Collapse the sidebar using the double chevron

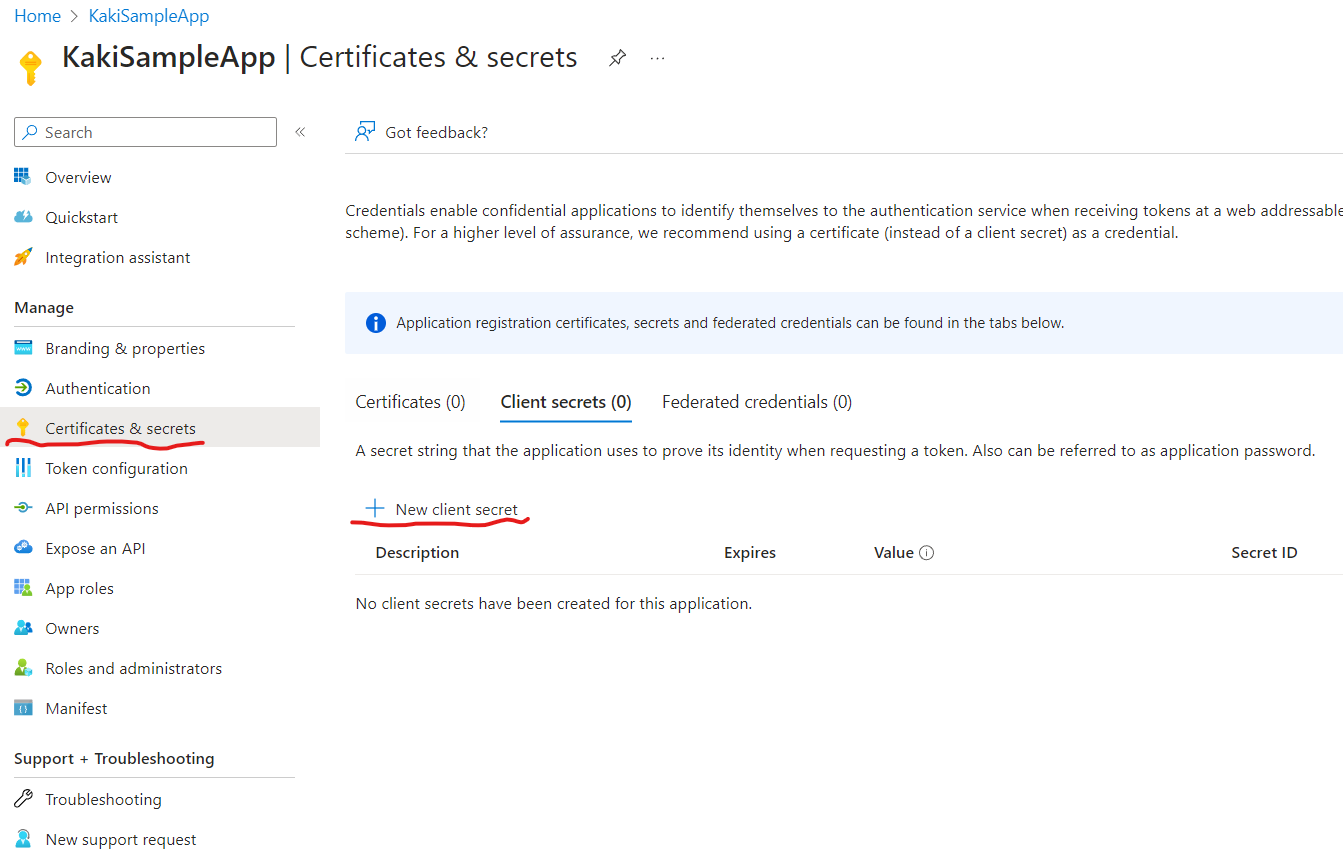(300, 132)
